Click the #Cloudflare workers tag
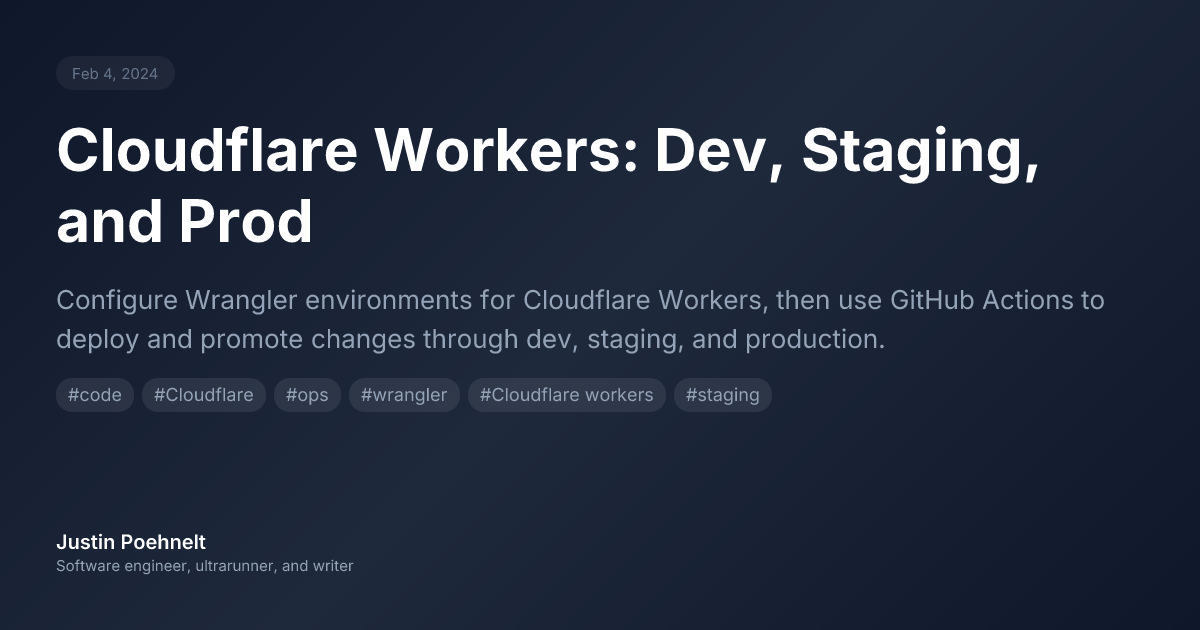Image resolution: width=1200 pixels, height=630 pixels. click(x=567, y=395)
